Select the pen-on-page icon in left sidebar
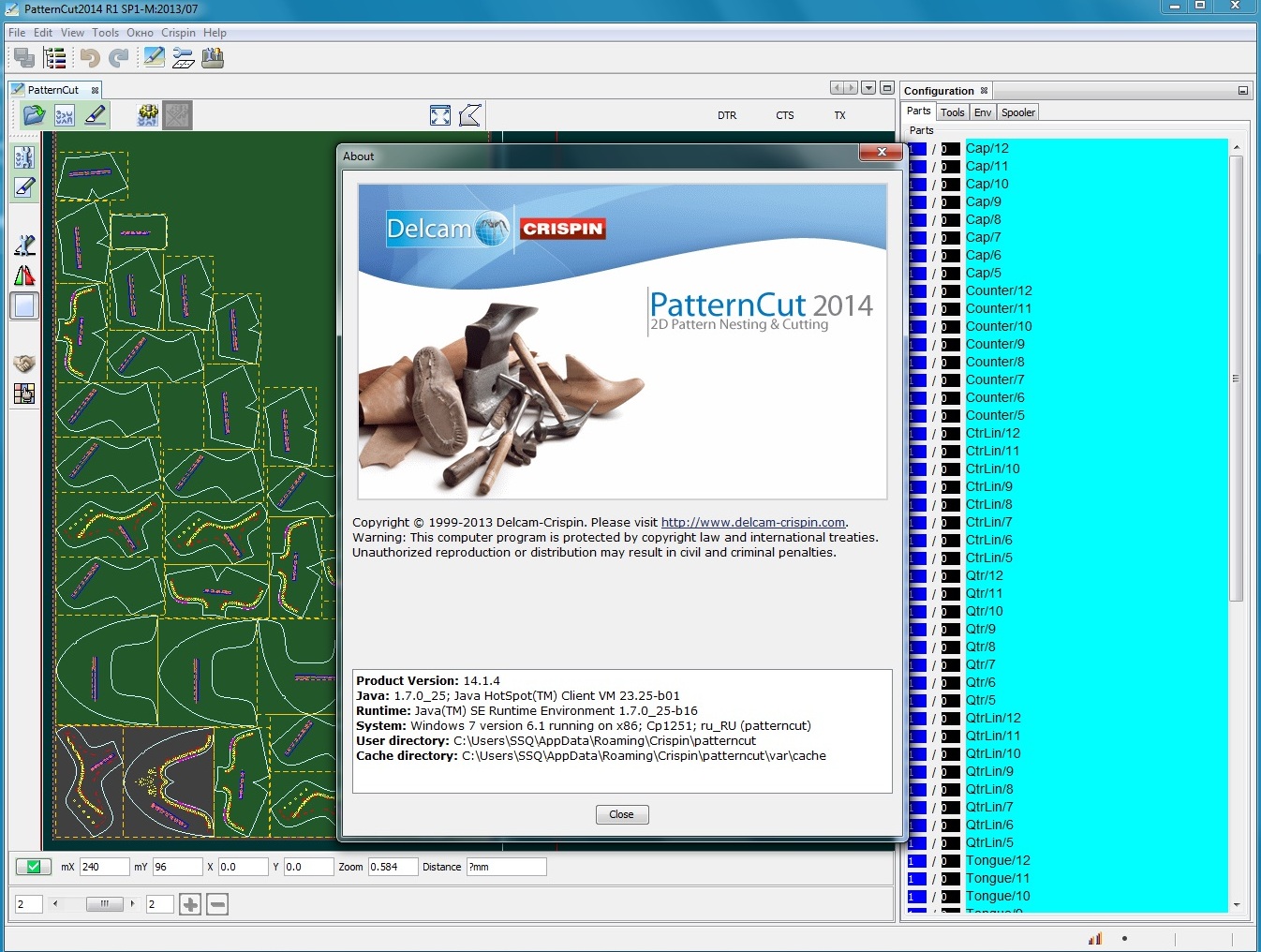The image size is (1261, 952). click(24, 187)
